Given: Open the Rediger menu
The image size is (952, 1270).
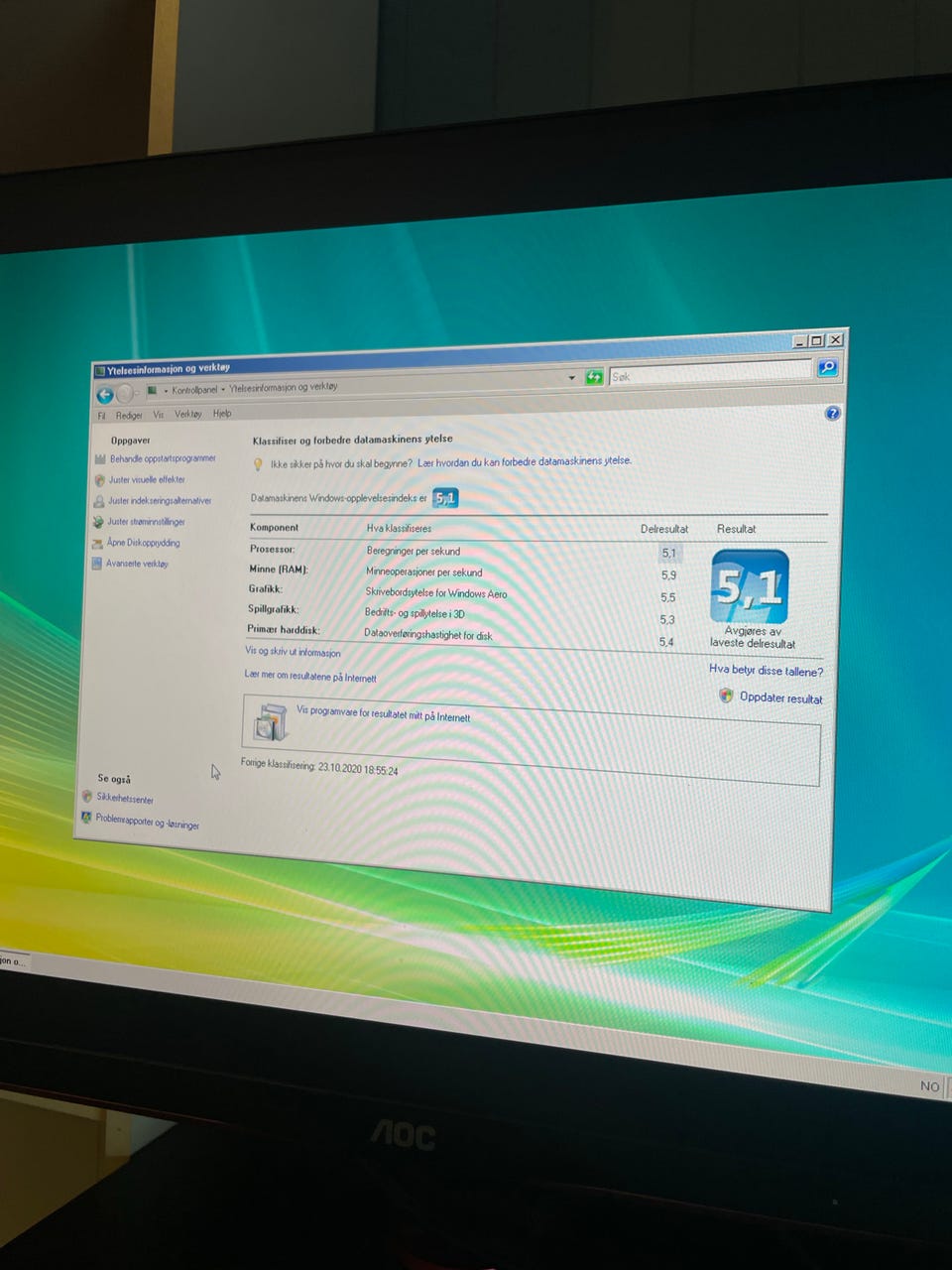Looking at the screenshot, I should [129, 416].
